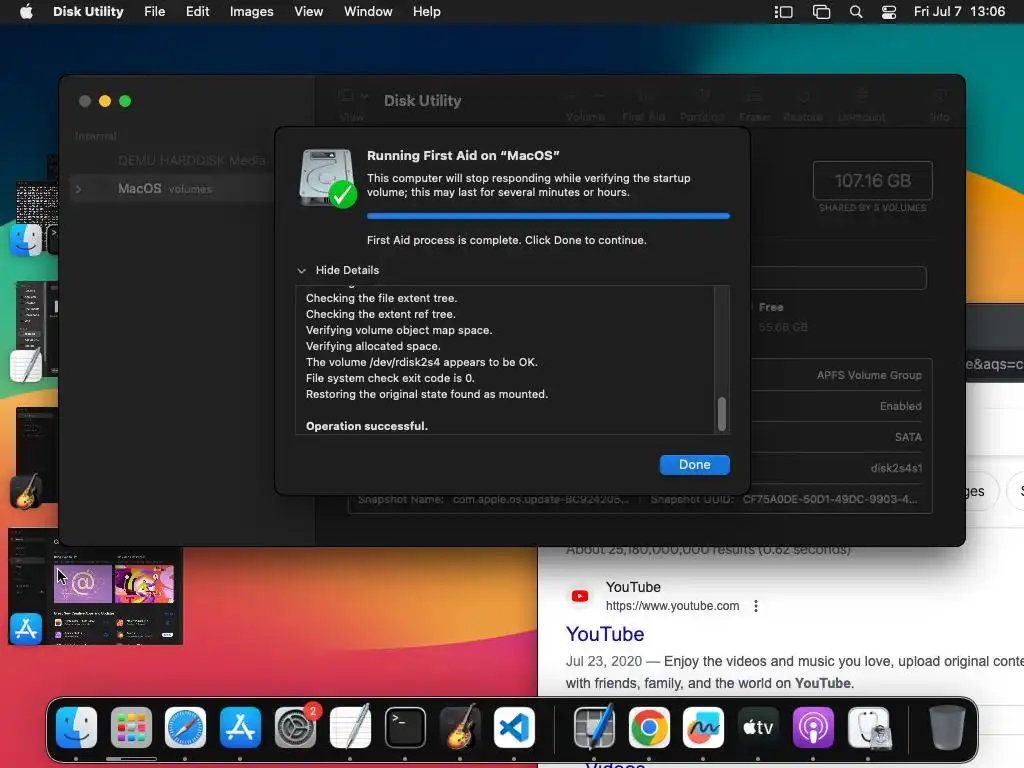Image resolution: width=1024 pixels, height=768 pixels.
Task: Click the Volume add/remove toolbar control
Action: (585, 104)
